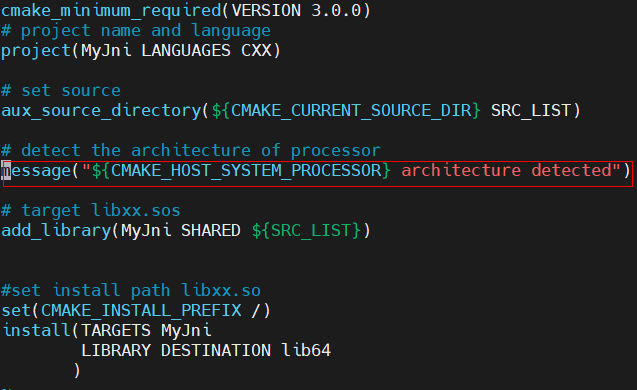Place cursor on VERSION 3.0.0 argument

click(296, 10)
